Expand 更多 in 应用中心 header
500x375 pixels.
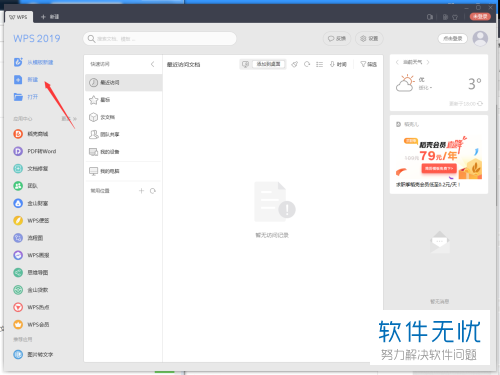pos(69,119)
